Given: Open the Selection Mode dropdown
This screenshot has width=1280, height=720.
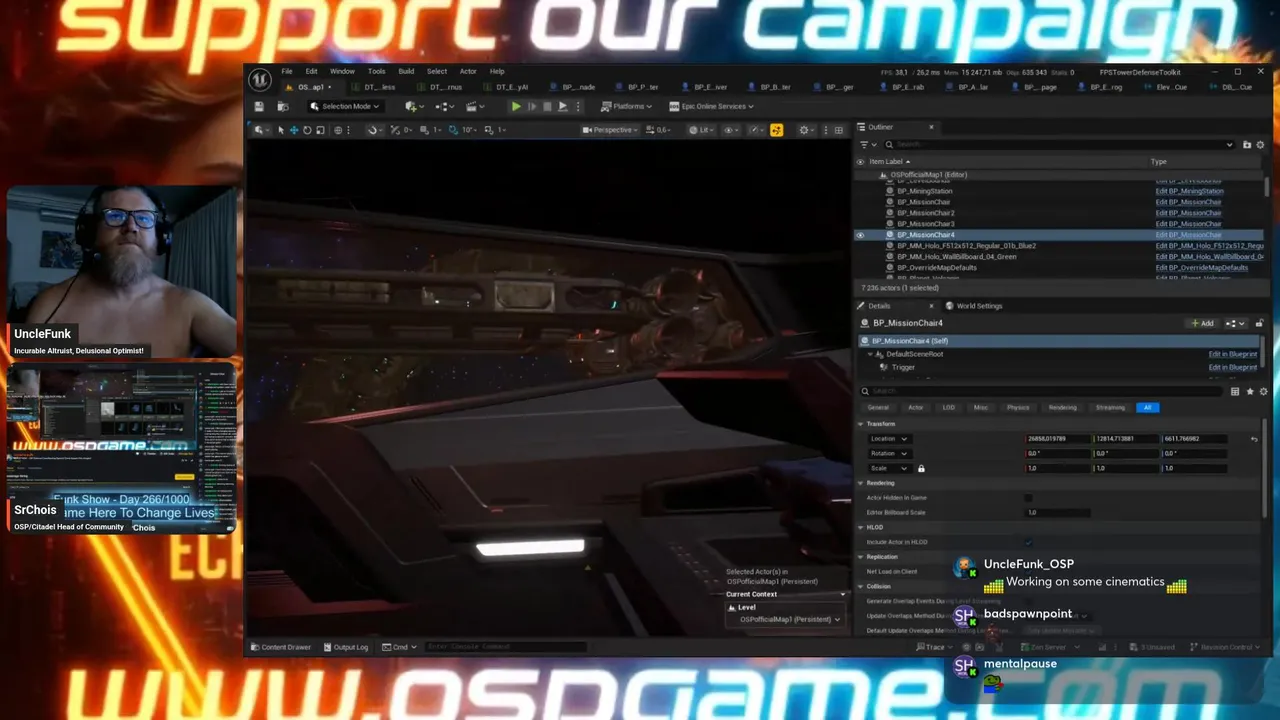Looking at the screenshot, I should click(345, 106).
